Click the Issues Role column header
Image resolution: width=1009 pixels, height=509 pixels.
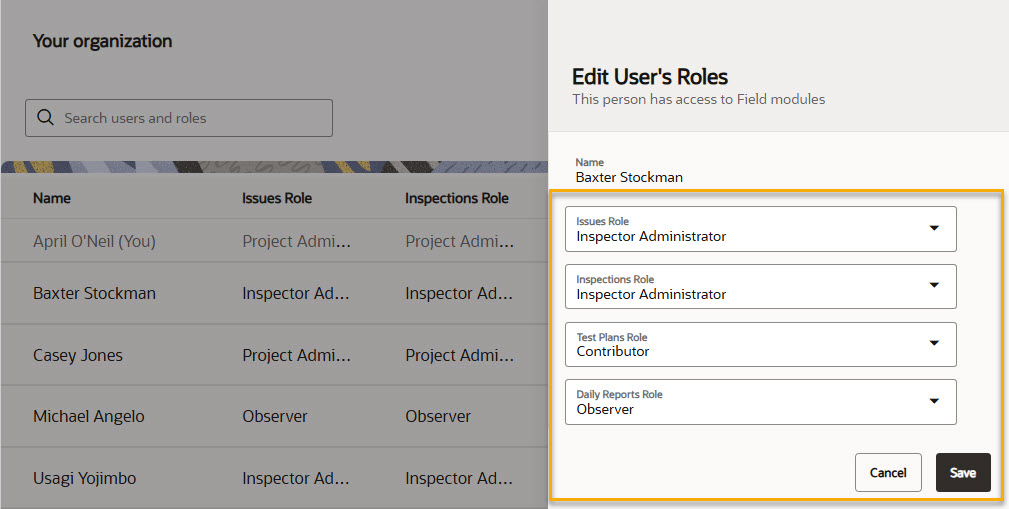[x=277, y=198]
